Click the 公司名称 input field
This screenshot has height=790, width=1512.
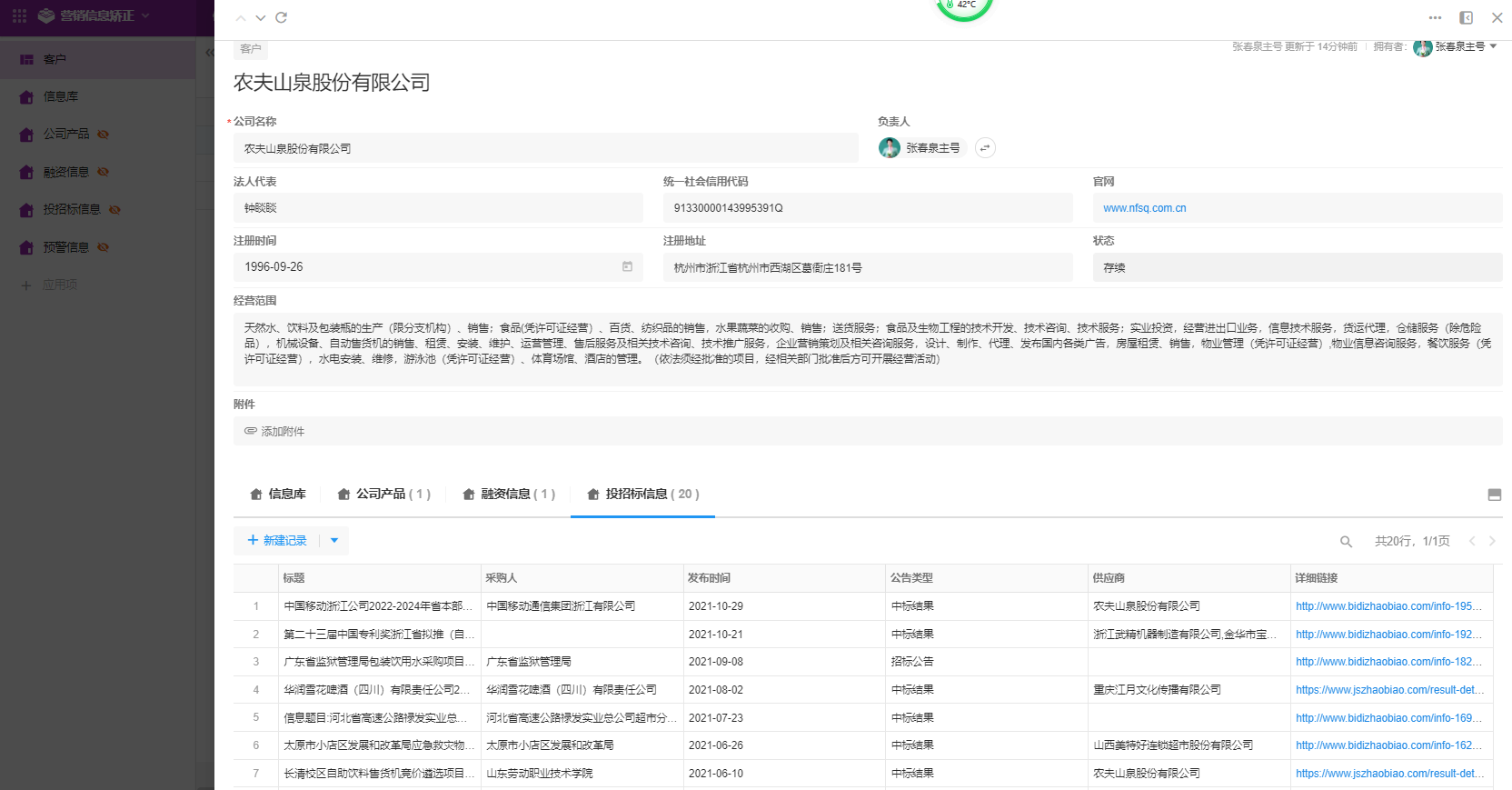pos(545,148)
